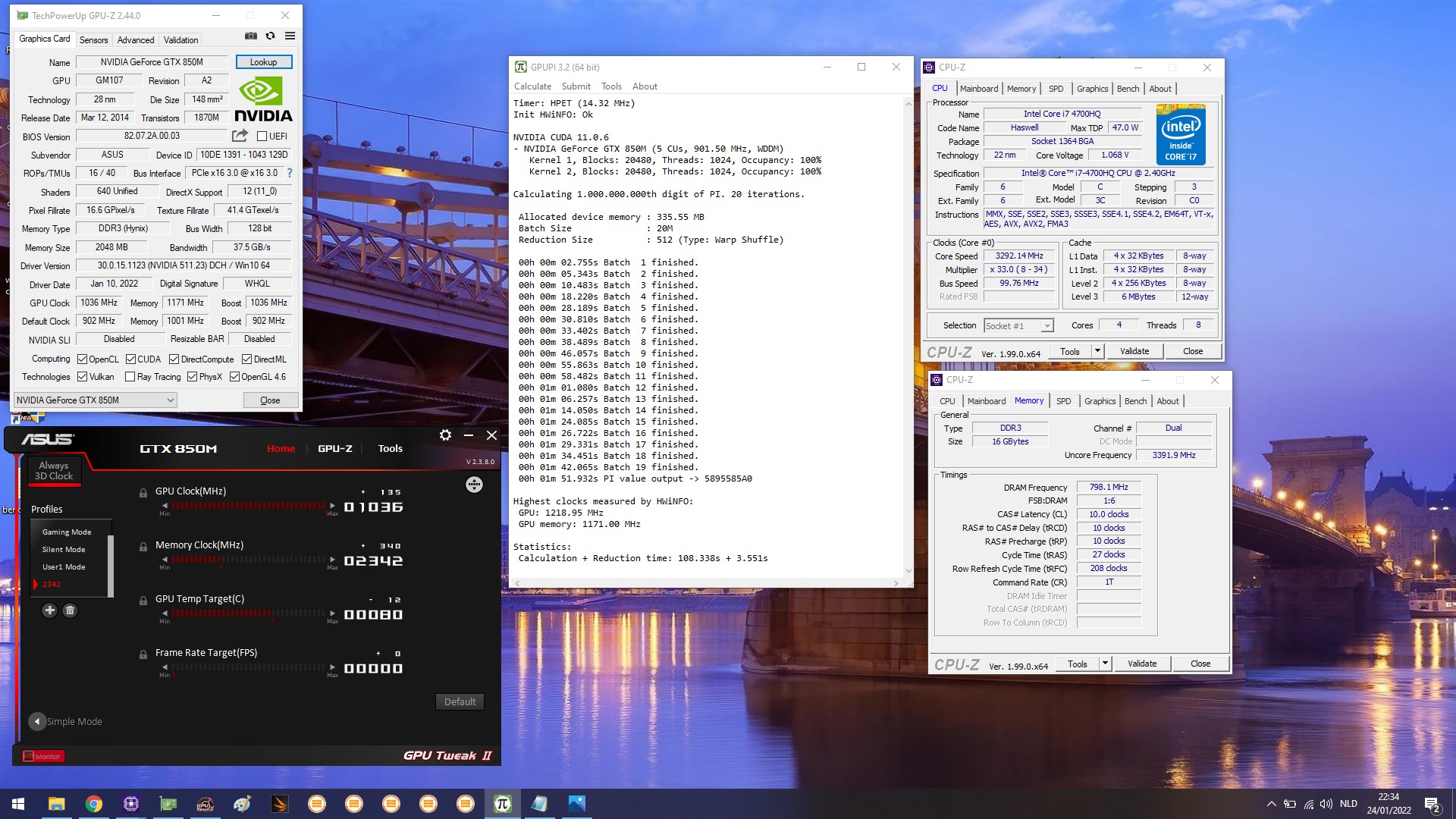
Task: Switch to the Bench tab in top CPU-Z
Action: click(x=1128, y=89)
